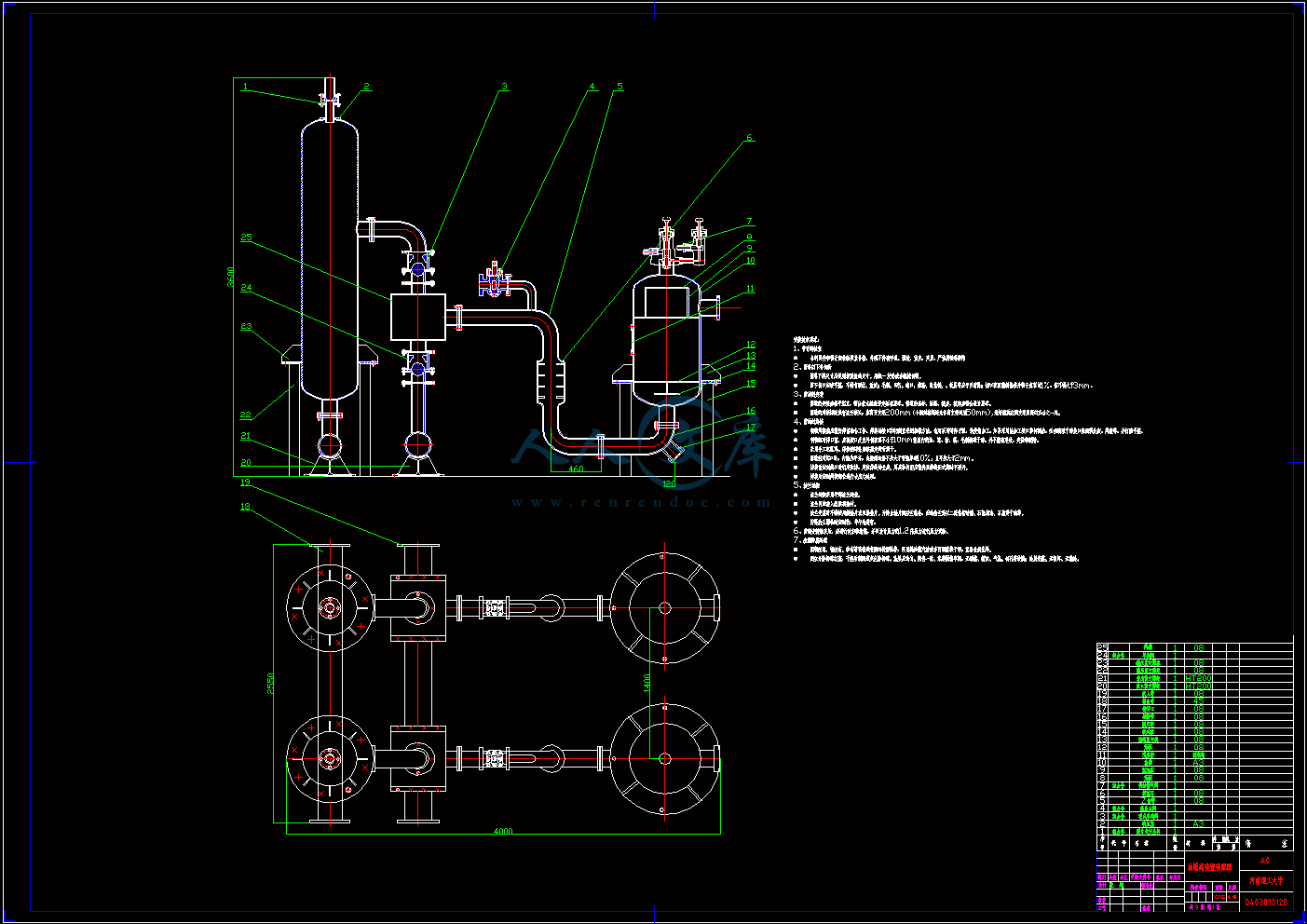Select green callout 18 above plan view

click(x=245, y=507)
